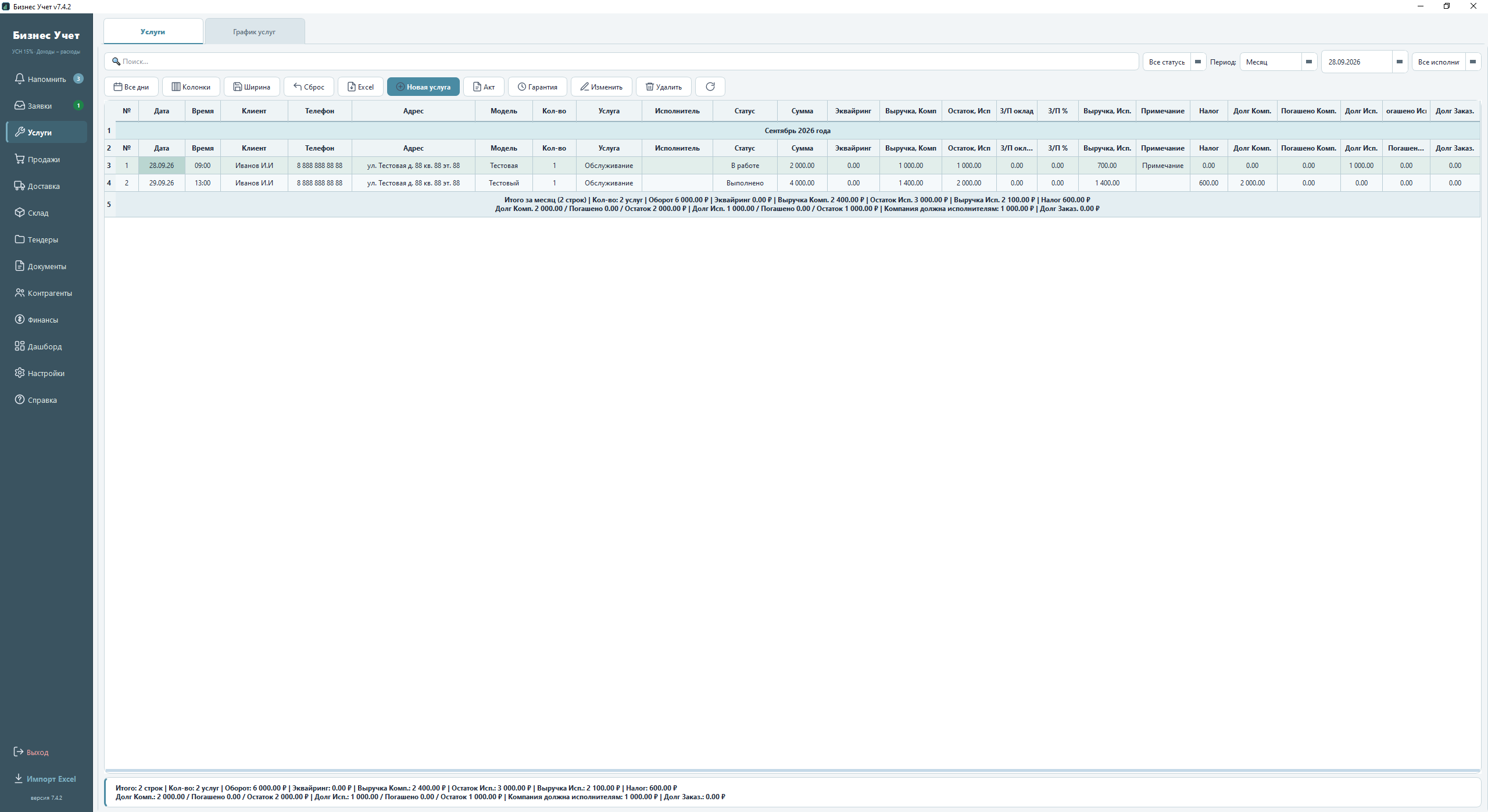Click the Акт document button
Image resolution: width=1488 pixels, height=812 pixels.
484,87
